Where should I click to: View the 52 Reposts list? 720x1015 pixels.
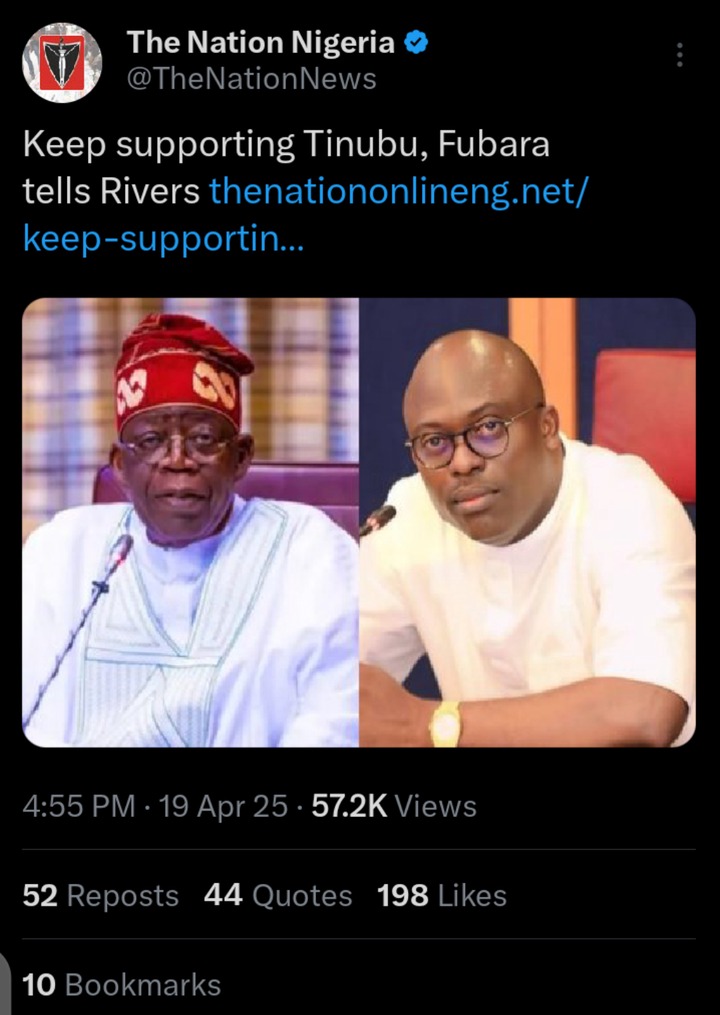[x=100, y=896]
